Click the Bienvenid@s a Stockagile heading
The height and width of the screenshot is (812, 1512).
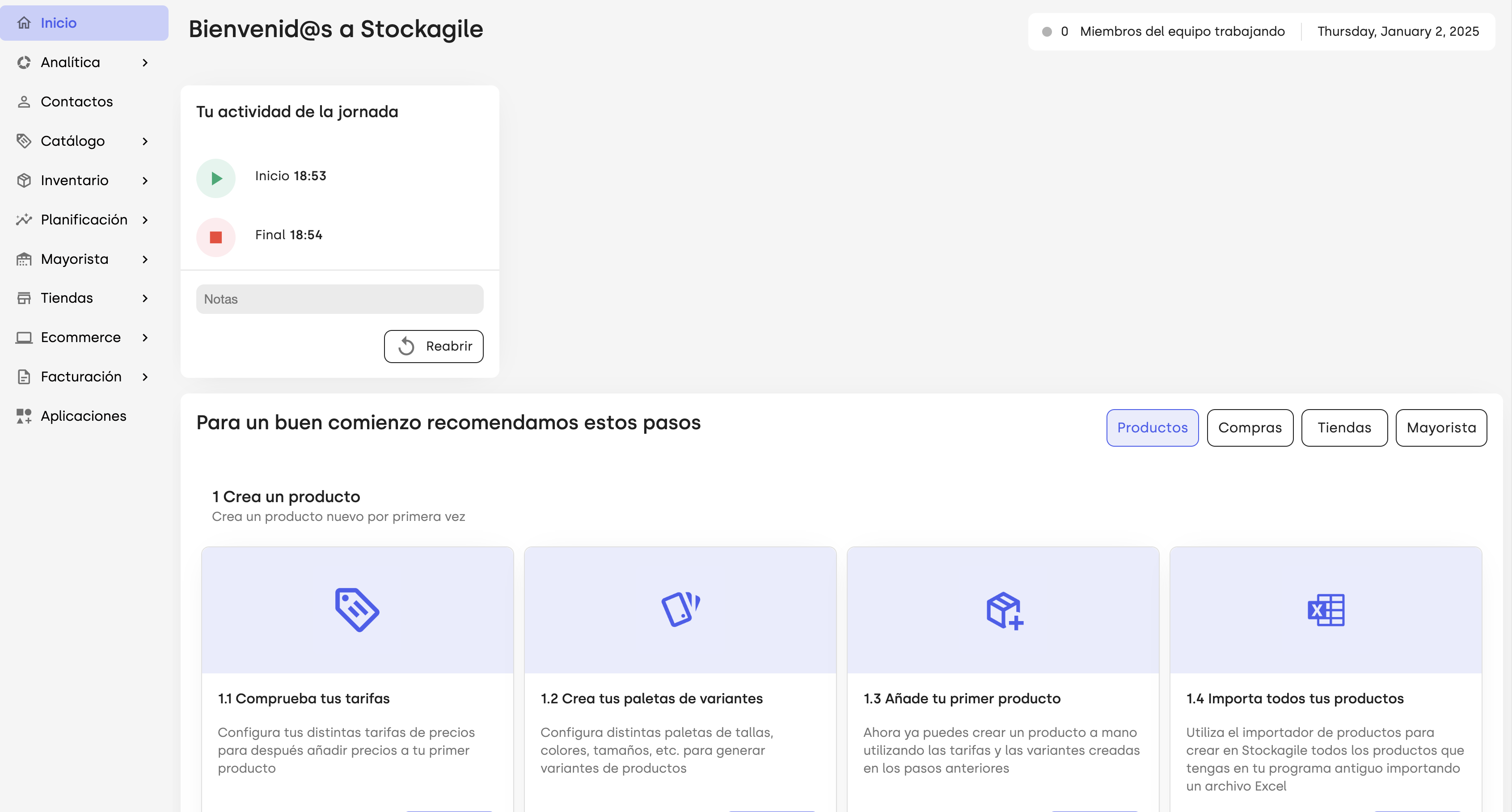pos(336,29)
